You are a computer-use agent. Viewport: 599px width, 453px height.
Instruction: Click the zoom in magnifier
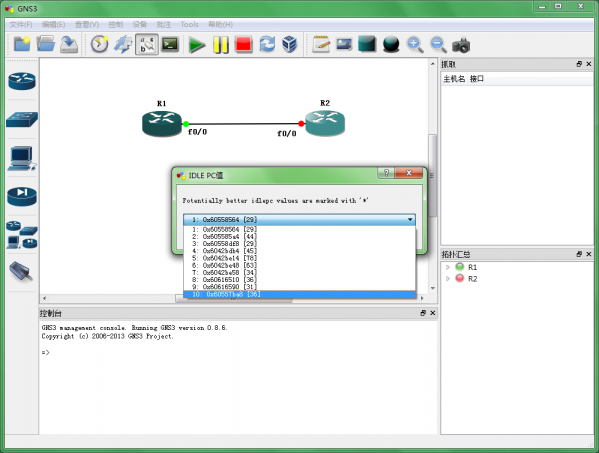pyautogui.click(x=415, y=44)
